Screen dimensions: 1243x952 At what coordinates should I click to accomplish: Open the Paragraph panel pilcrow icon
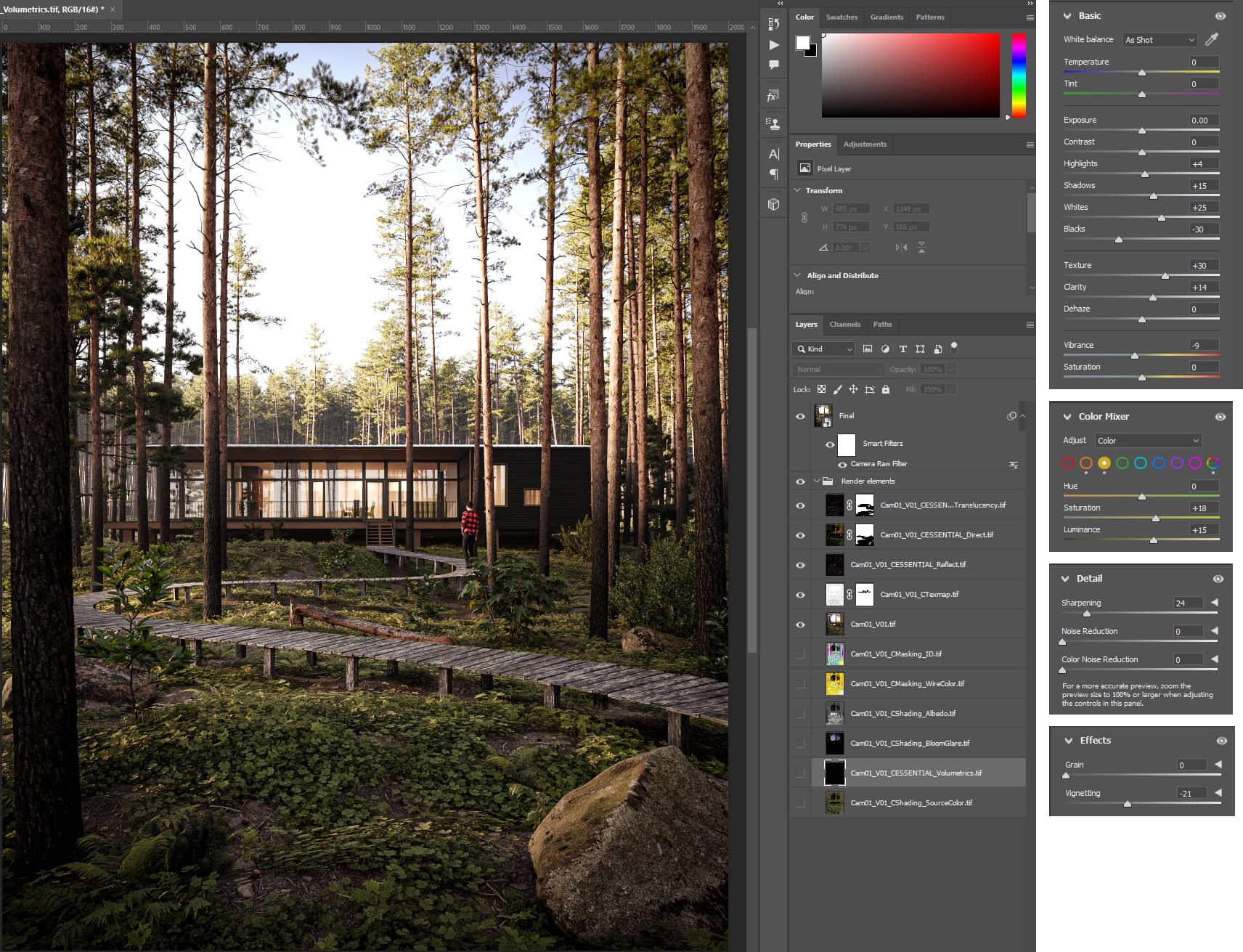774,174
